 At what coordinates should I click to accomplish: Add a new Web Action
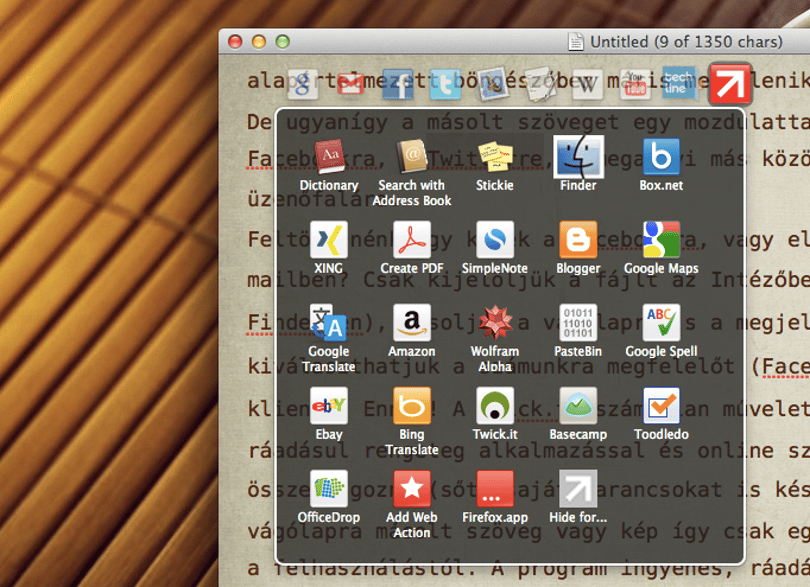pos(412,489)
